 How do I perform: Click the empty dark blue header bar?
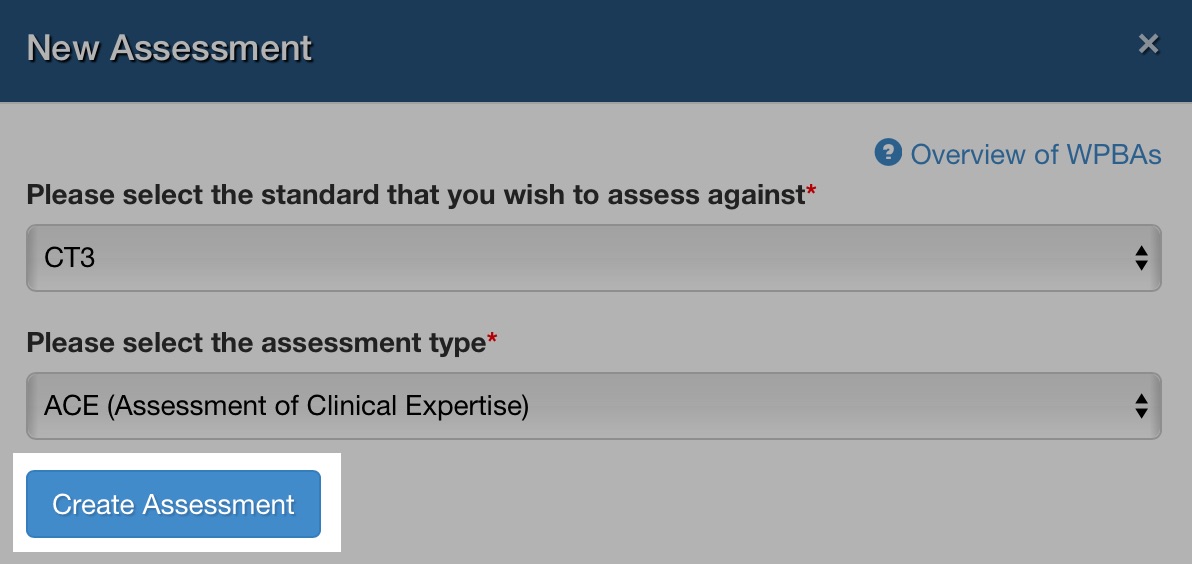point(700,48)
